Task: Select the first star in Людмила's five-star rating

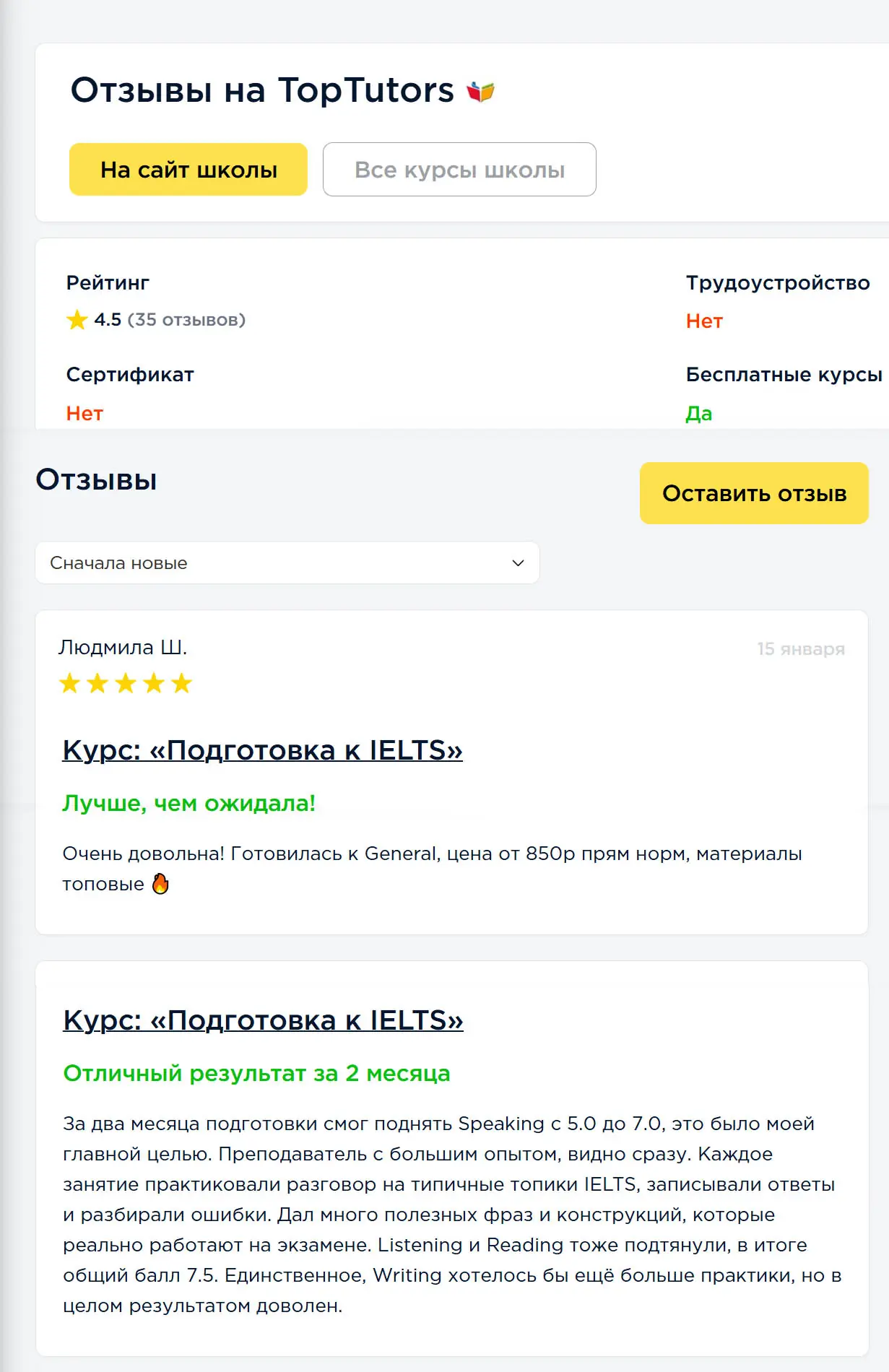Action: (70, 682)
